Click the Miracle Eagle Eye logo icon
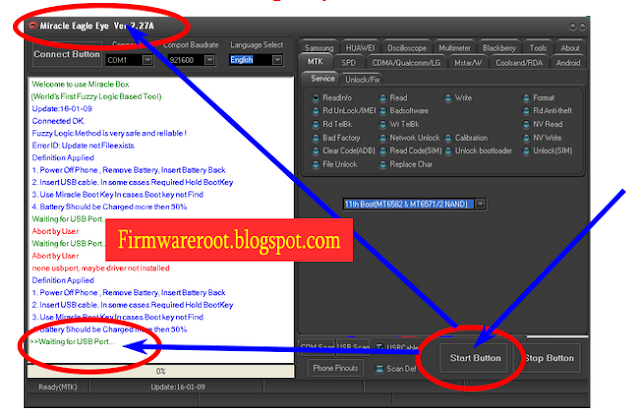The width and height of the screenshot is (640, 417). 33,26
